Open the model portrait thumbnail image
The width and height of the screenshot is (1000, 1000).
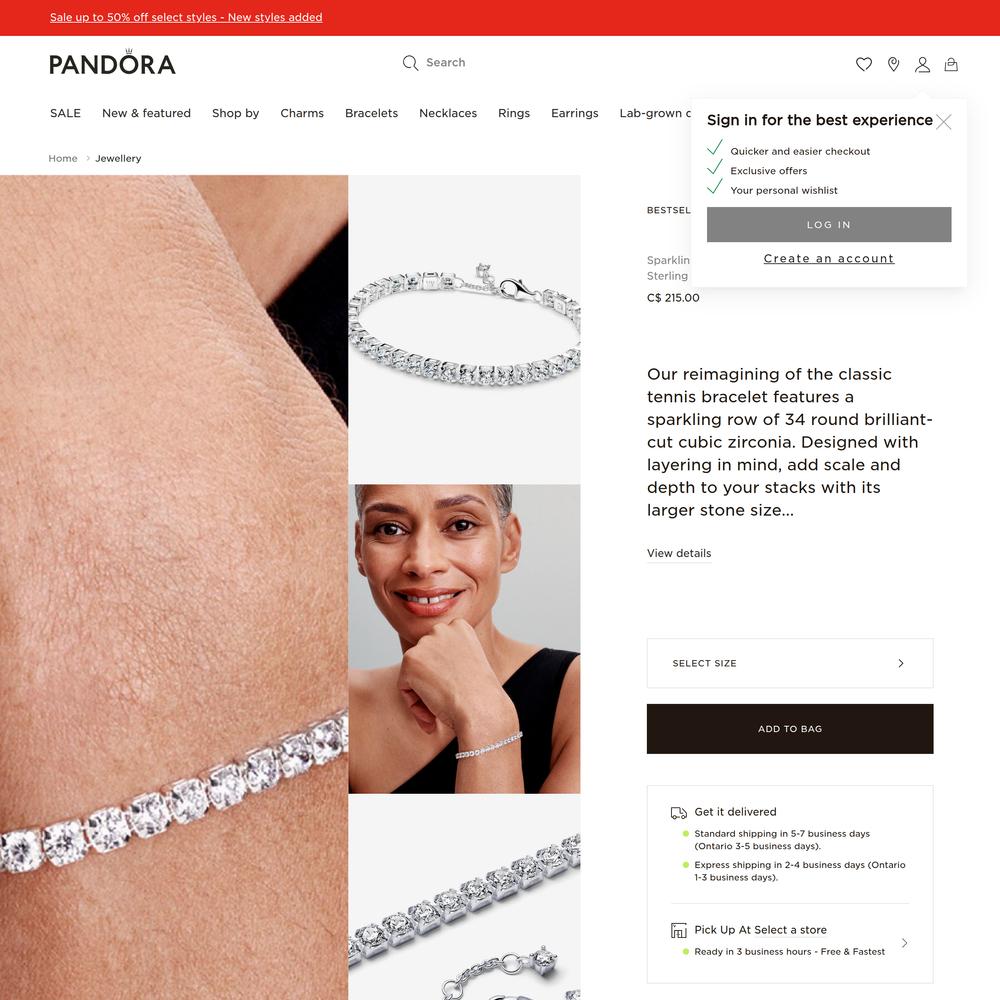point(464,639)
